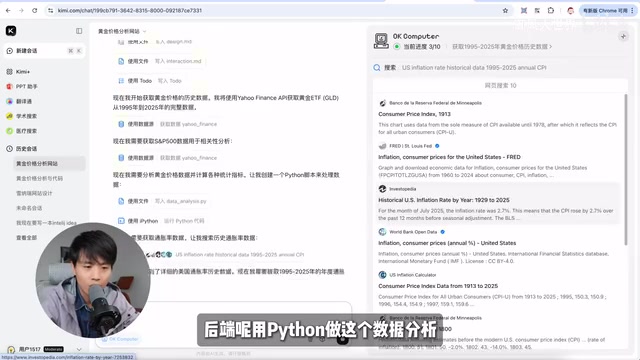Click the search results scrollbar
Viewport: 640px width, 360px height.
pyautogui.click(x=625, y=169)
